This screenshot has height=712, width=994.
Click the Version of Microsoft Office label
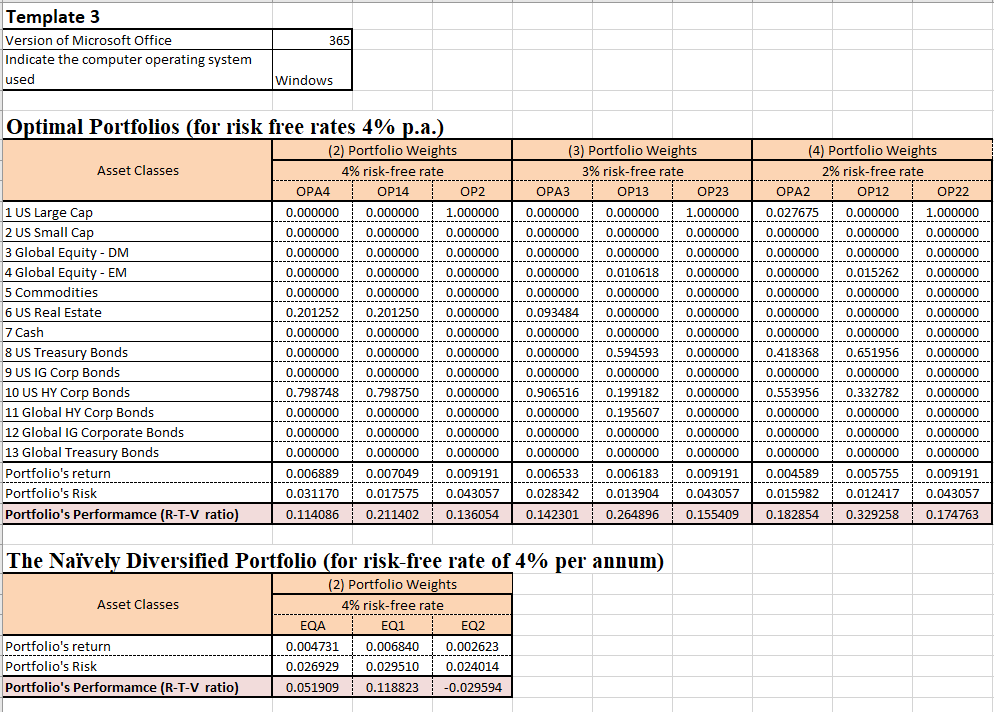click(x=89, y=40)
